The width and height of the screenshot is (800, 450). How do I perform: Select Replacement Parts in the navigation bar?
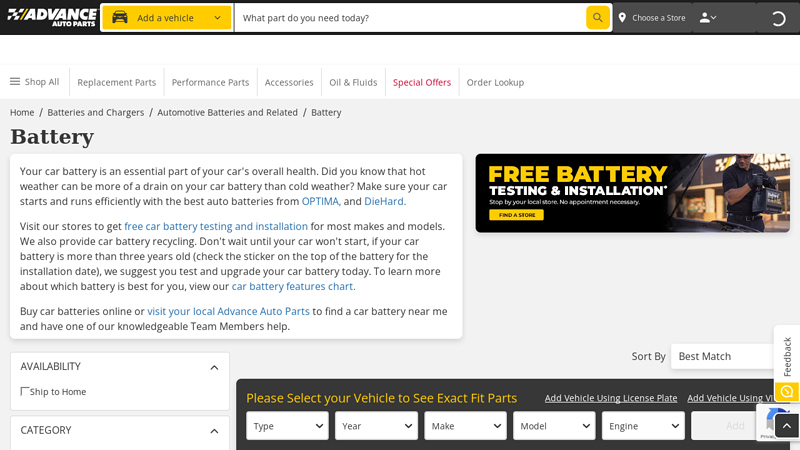point(117,82)
